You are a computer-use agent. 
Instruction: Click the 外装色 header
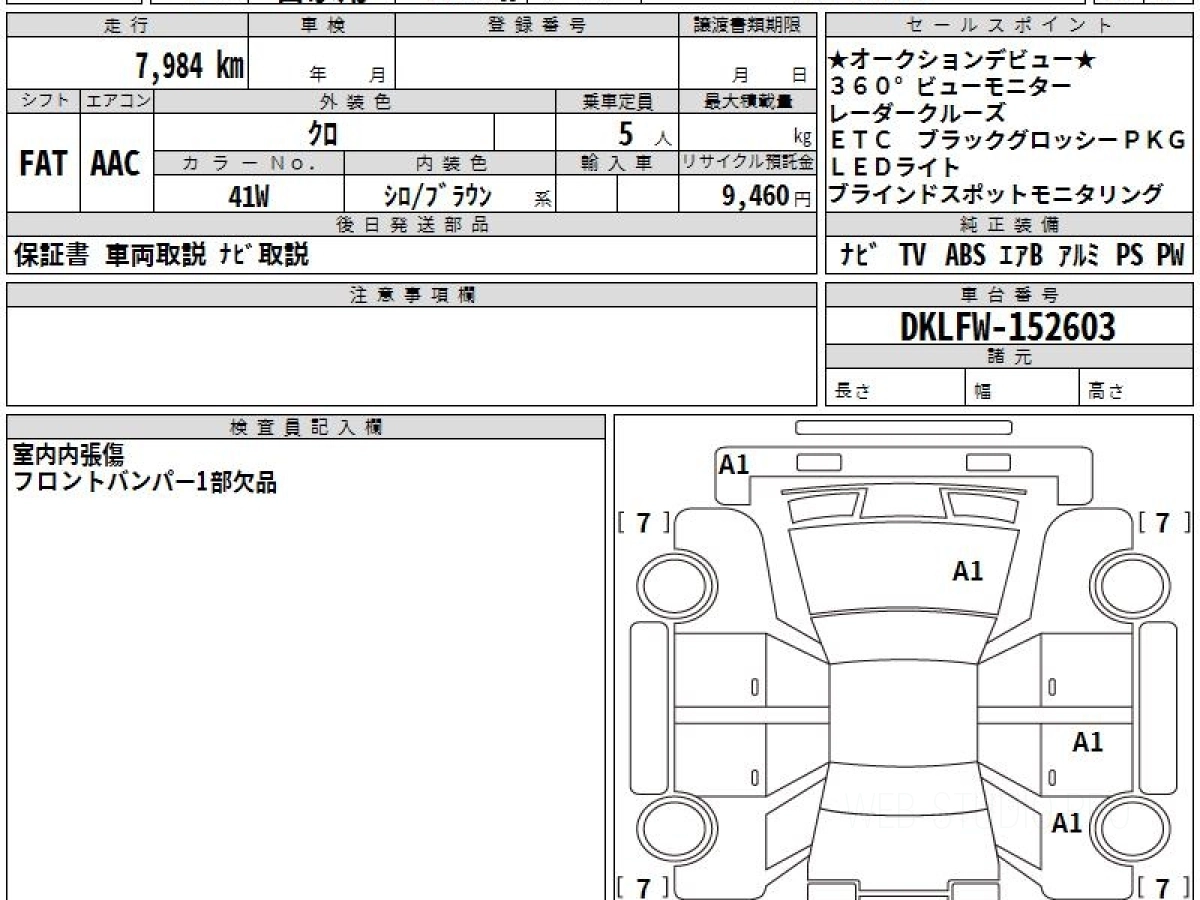(x=355, y=101)
